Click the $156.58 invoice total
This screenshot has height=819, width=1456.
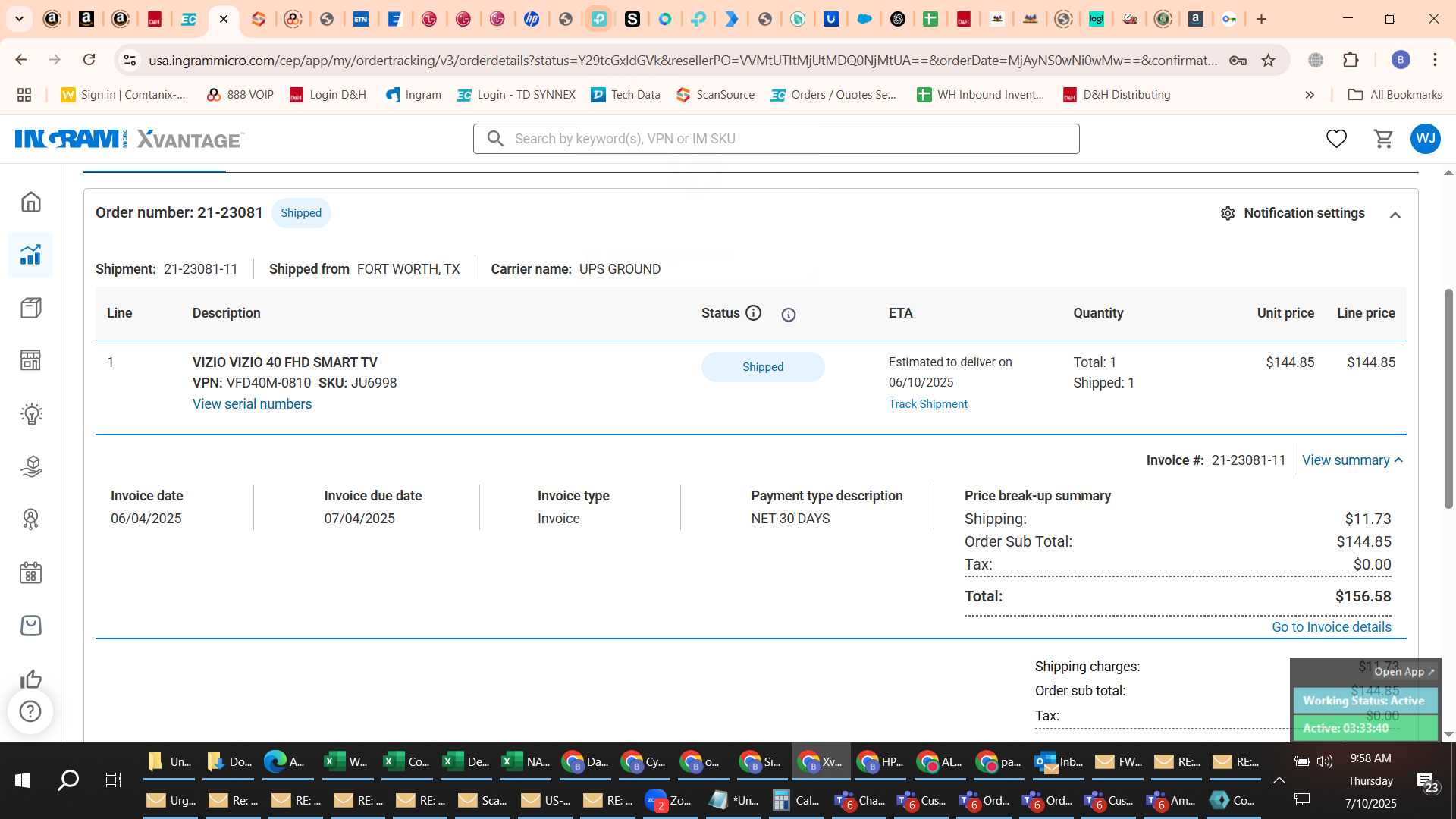click(1363, 597)
